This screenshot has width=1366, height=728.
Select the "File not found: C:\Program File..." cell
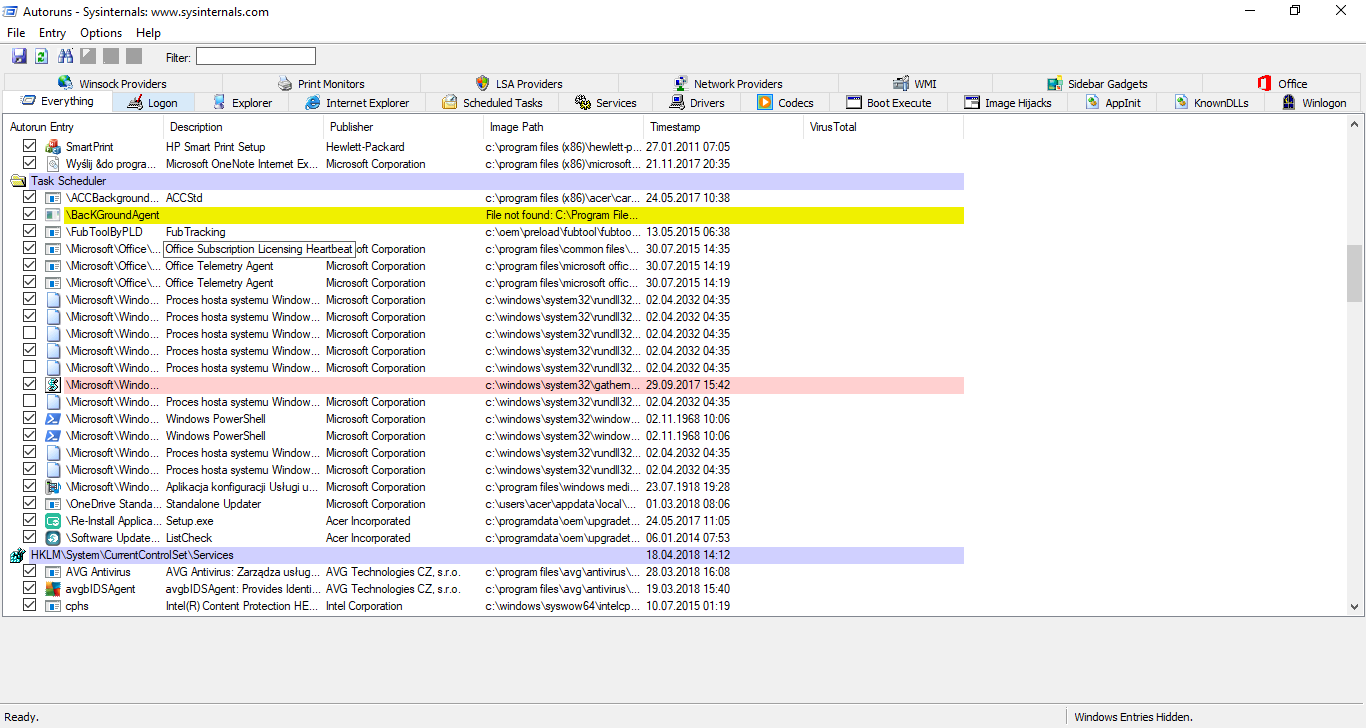click(564, 215)
